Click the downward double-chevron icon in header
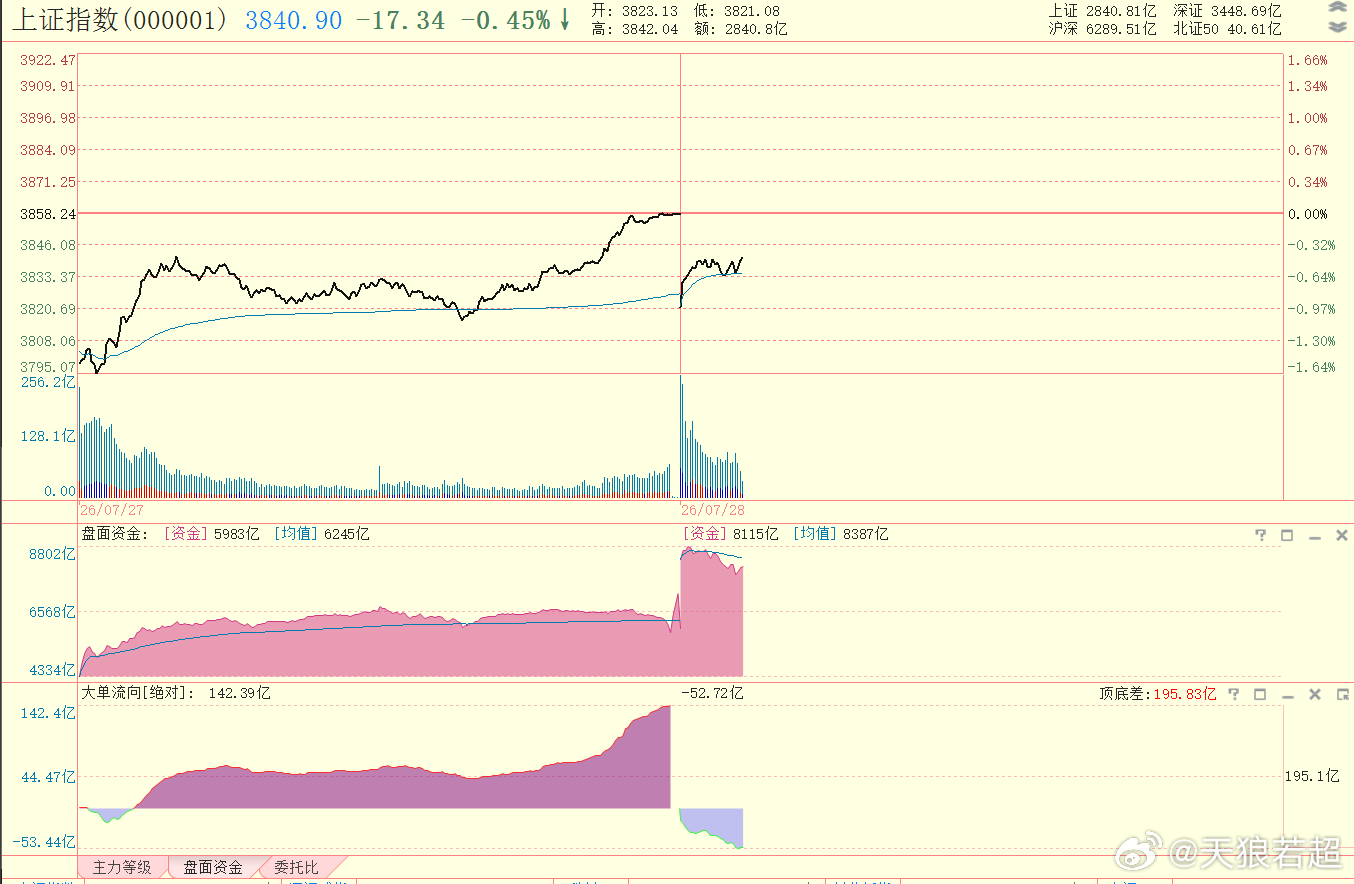The image size is (1354, 884). click(x=1337, y=26)
